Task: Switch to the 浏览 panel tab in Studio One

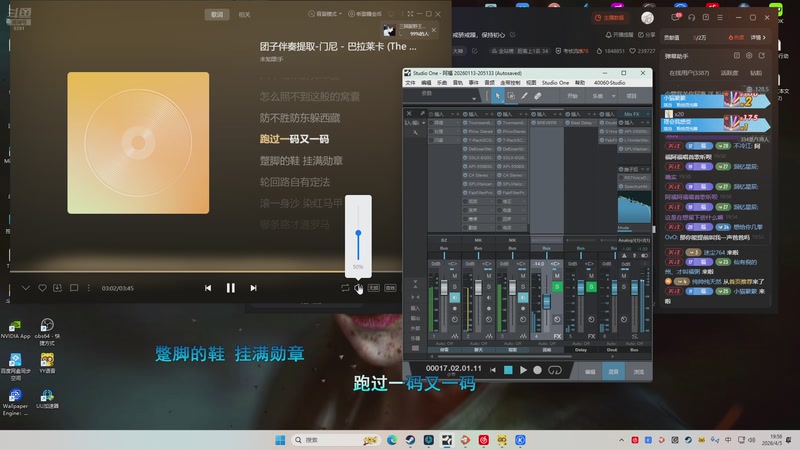Action: [638, 372]
